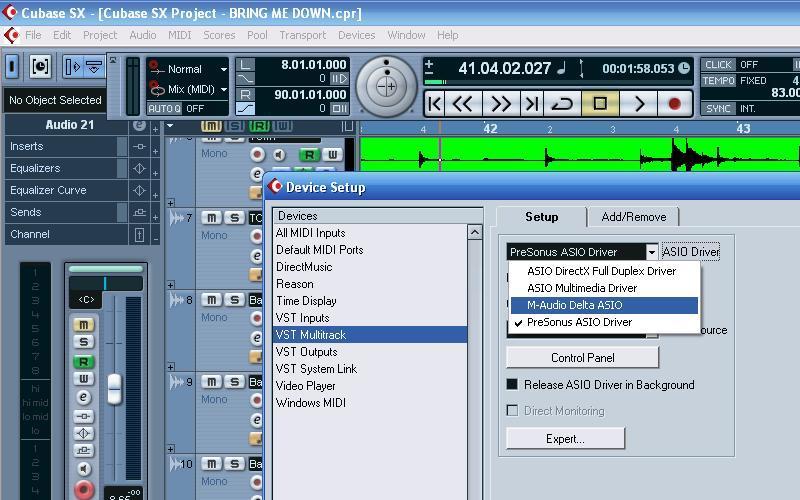Click the Show Inspector toolbar icon
This screenshot has width=800, height=500.
(72, 66)
